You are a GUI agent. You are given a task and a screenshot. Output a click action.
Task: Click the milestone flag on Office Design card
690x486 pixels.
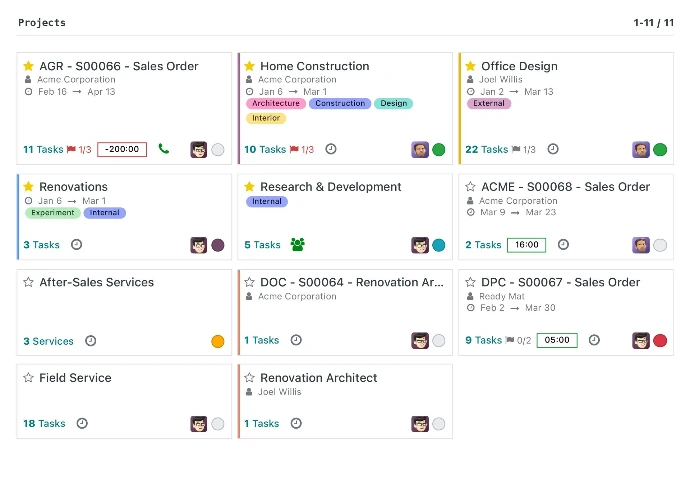click(516, 150)
